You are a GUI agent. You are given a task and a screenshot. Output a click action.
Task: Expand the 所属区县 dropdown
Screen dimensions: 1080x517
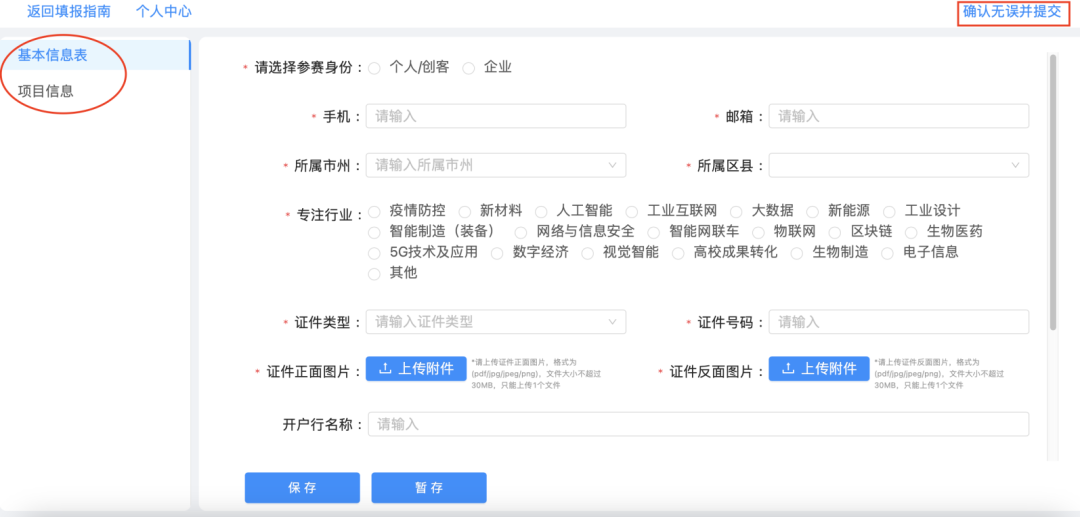tap(898, 165)
